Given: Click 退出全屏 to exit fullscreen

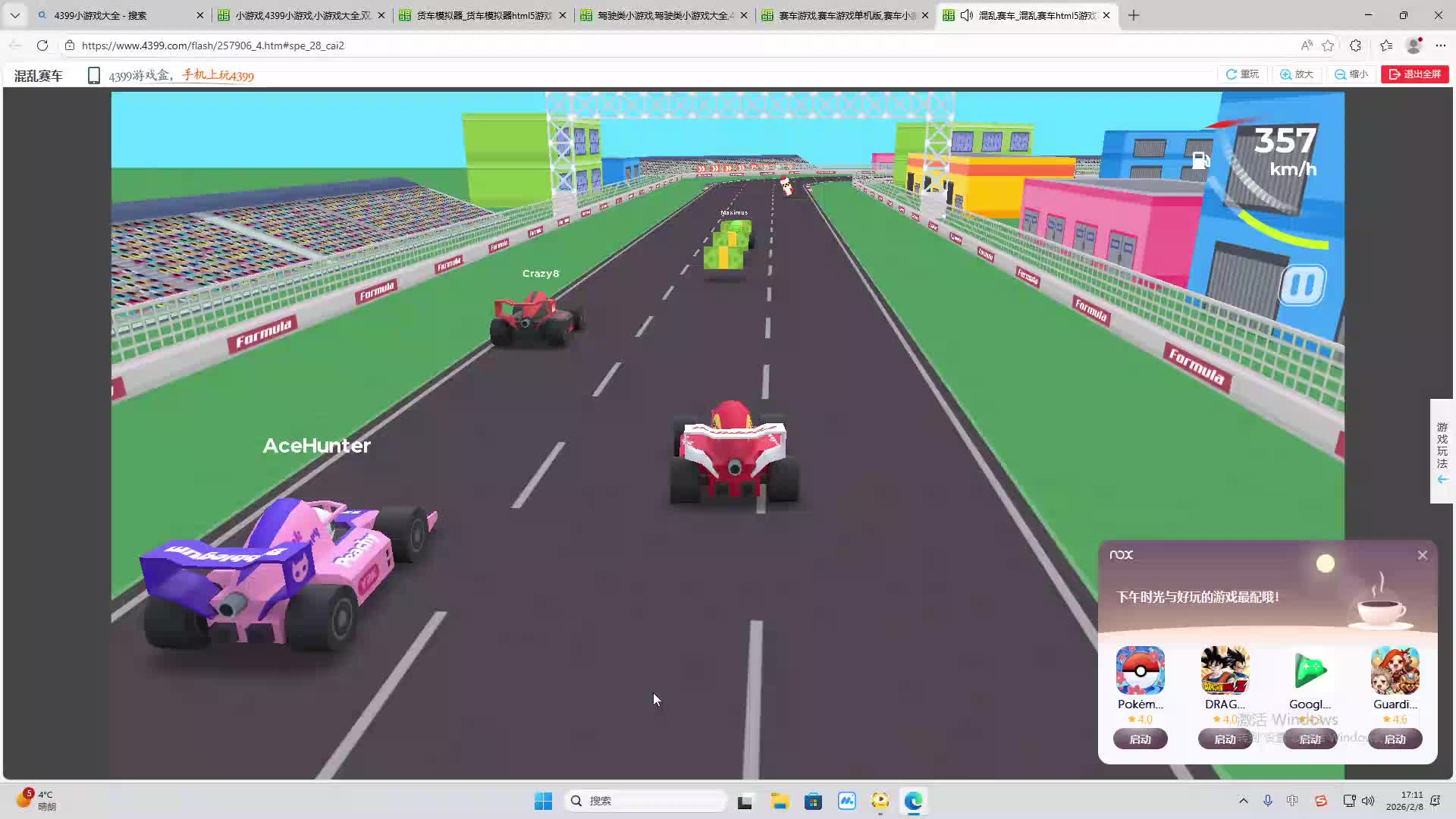Looking at the screenshot, I should [1414, 74].
